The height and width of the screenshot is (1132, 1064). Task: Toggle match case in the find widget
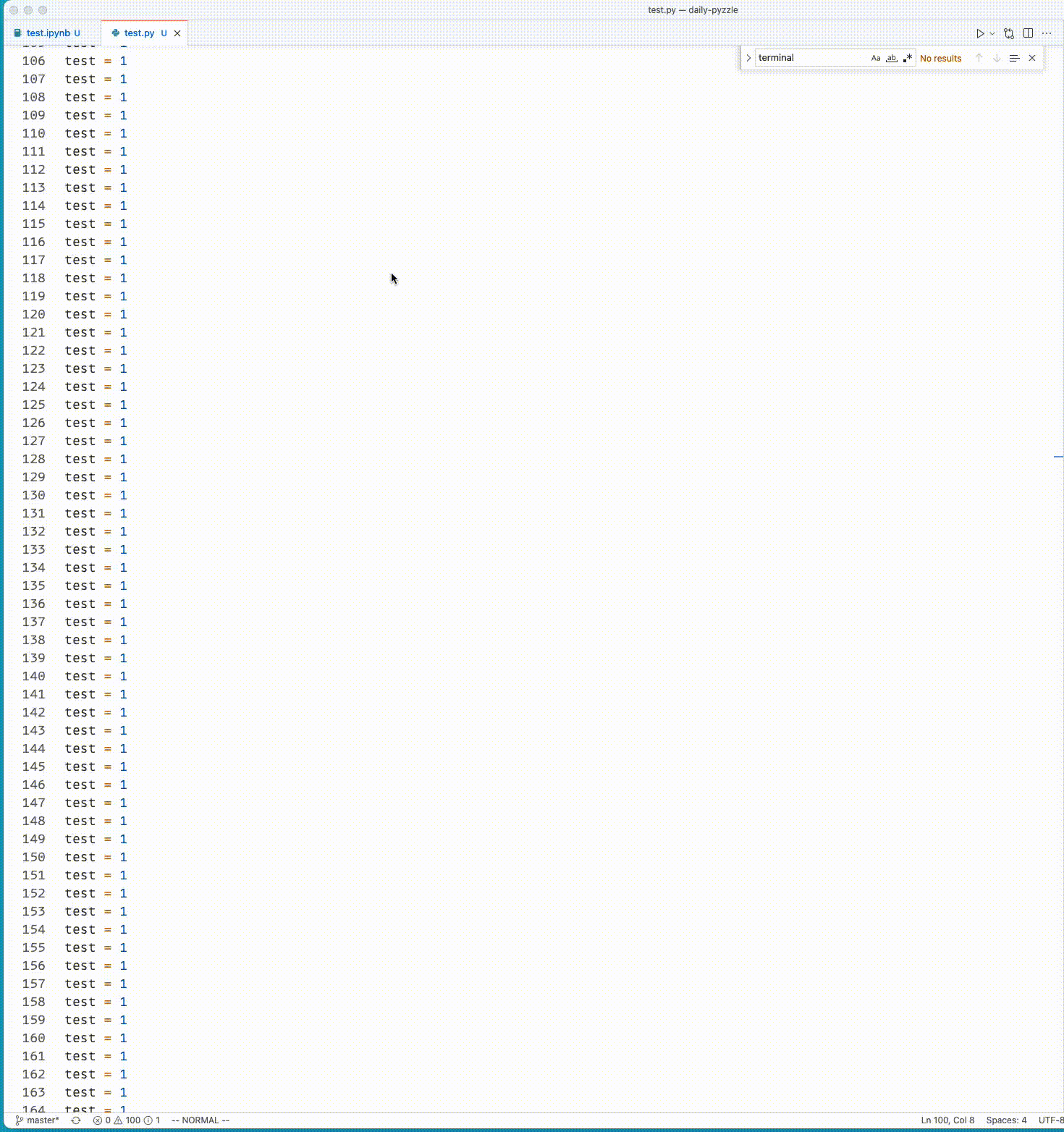875,58
